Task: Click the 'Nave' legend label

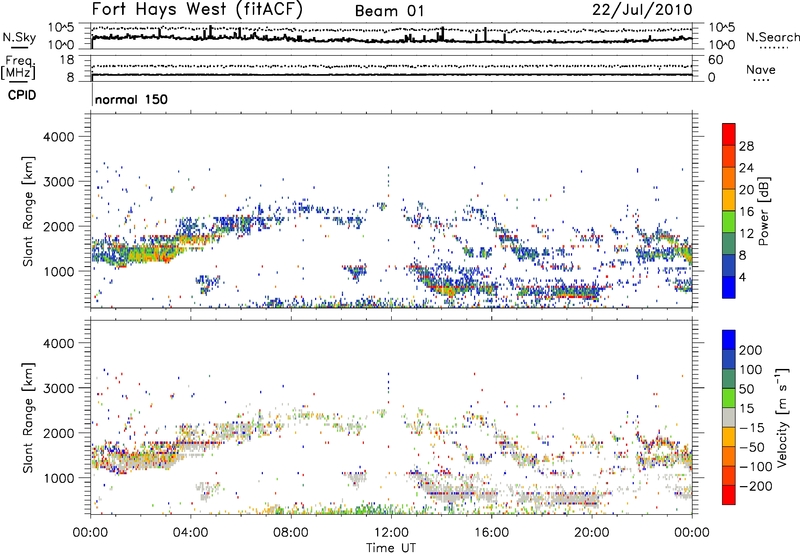Action: click(761, 69)
